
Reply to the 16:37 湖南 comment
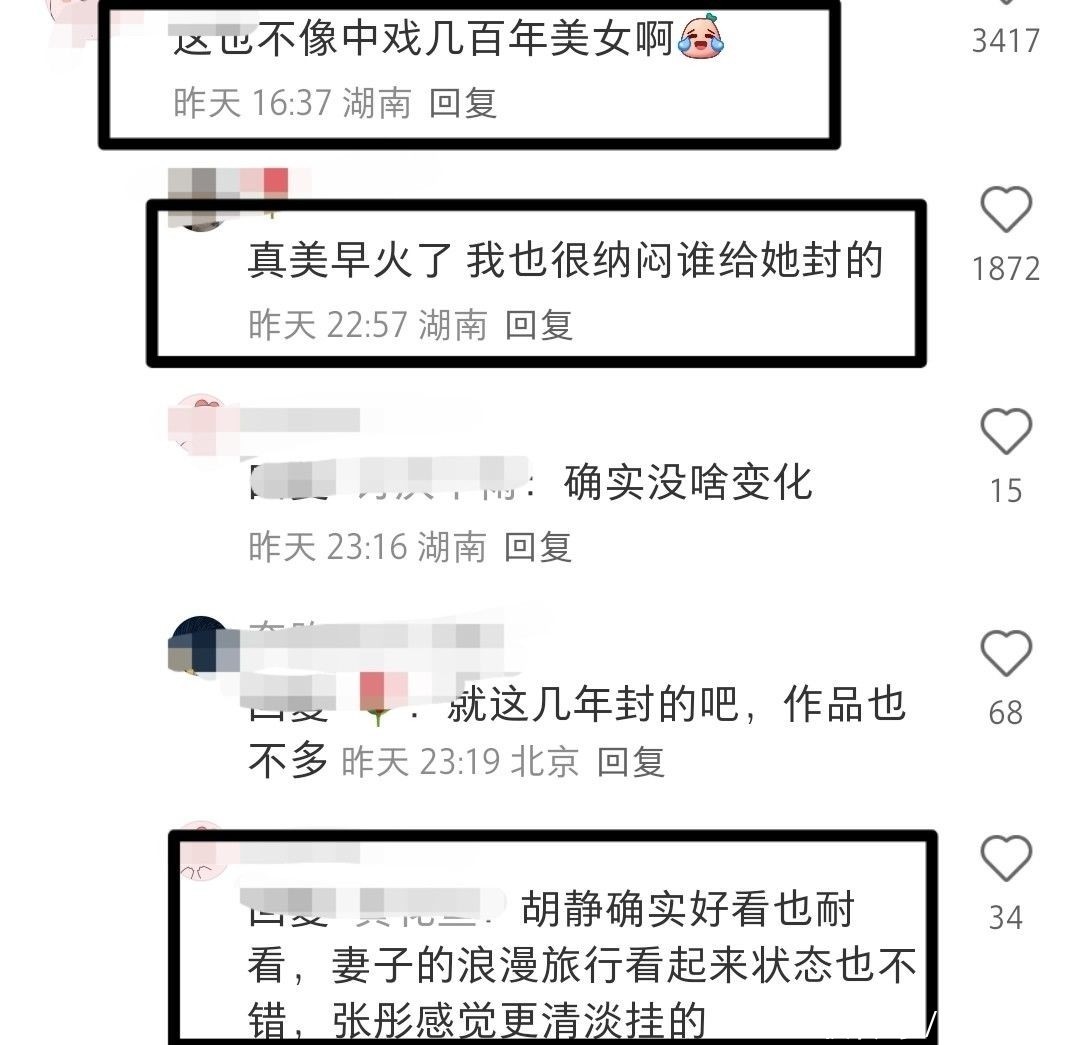[x=462, y=103]
